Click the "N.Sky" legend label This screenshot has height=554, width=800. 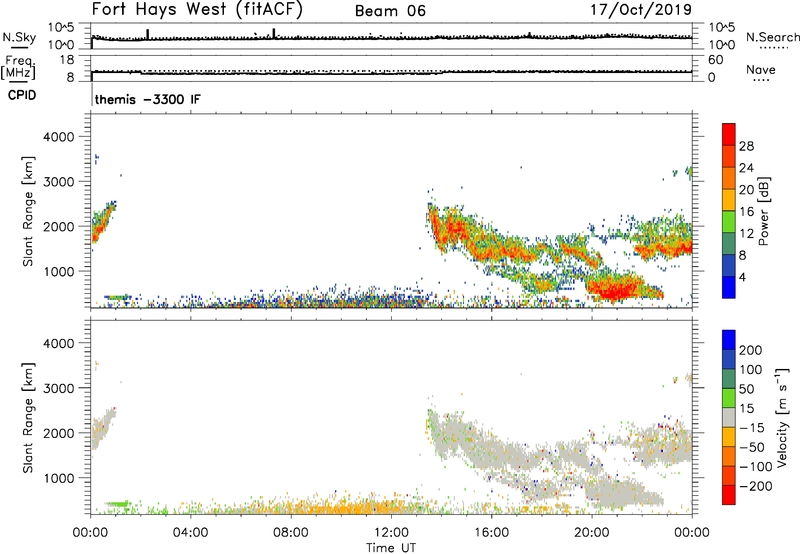(19, 37)
